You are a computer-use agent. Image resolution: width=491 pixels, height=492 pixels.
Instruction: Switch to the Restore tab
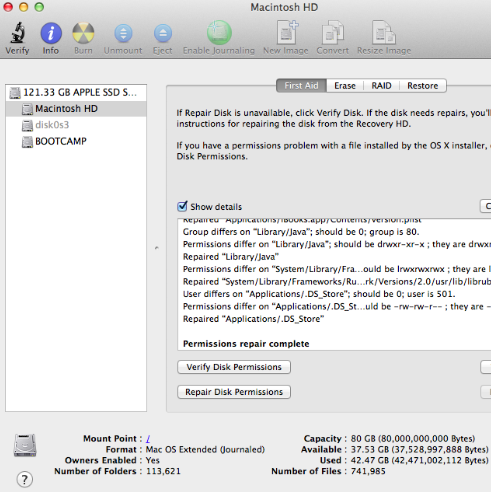coord(423,86)
